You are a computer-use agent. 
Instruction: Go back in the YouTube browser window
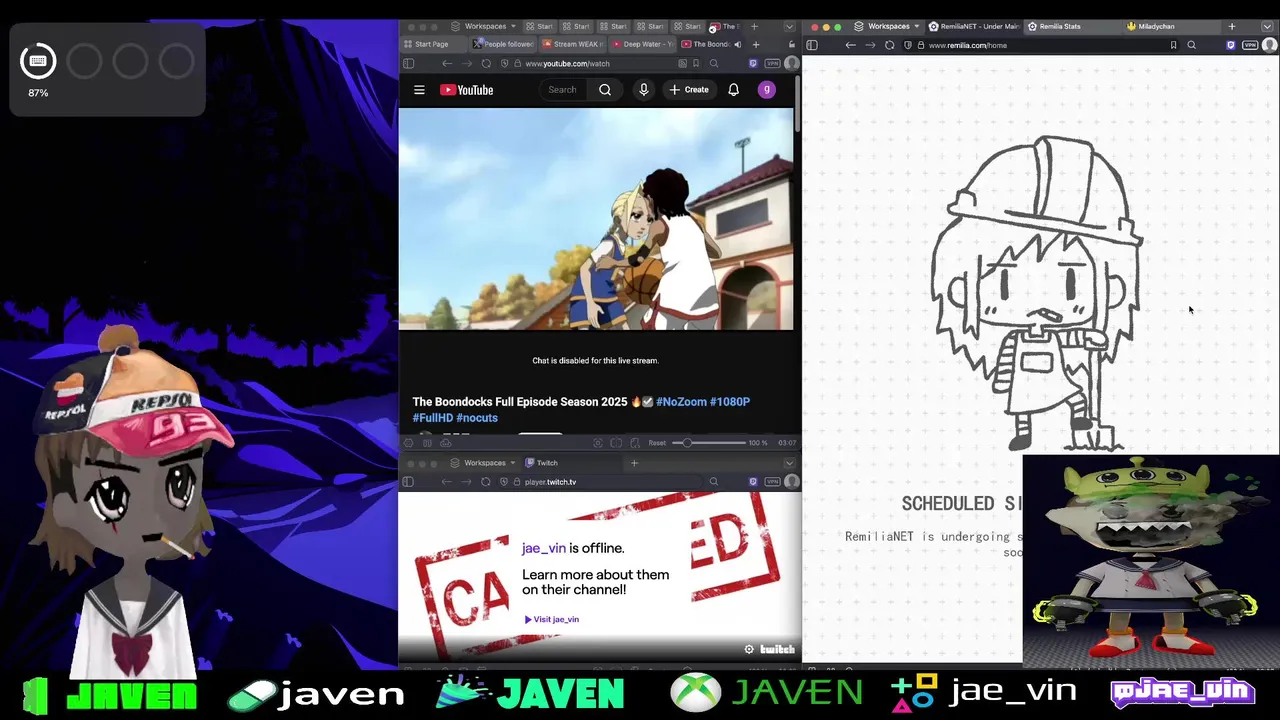coord(447,63)
